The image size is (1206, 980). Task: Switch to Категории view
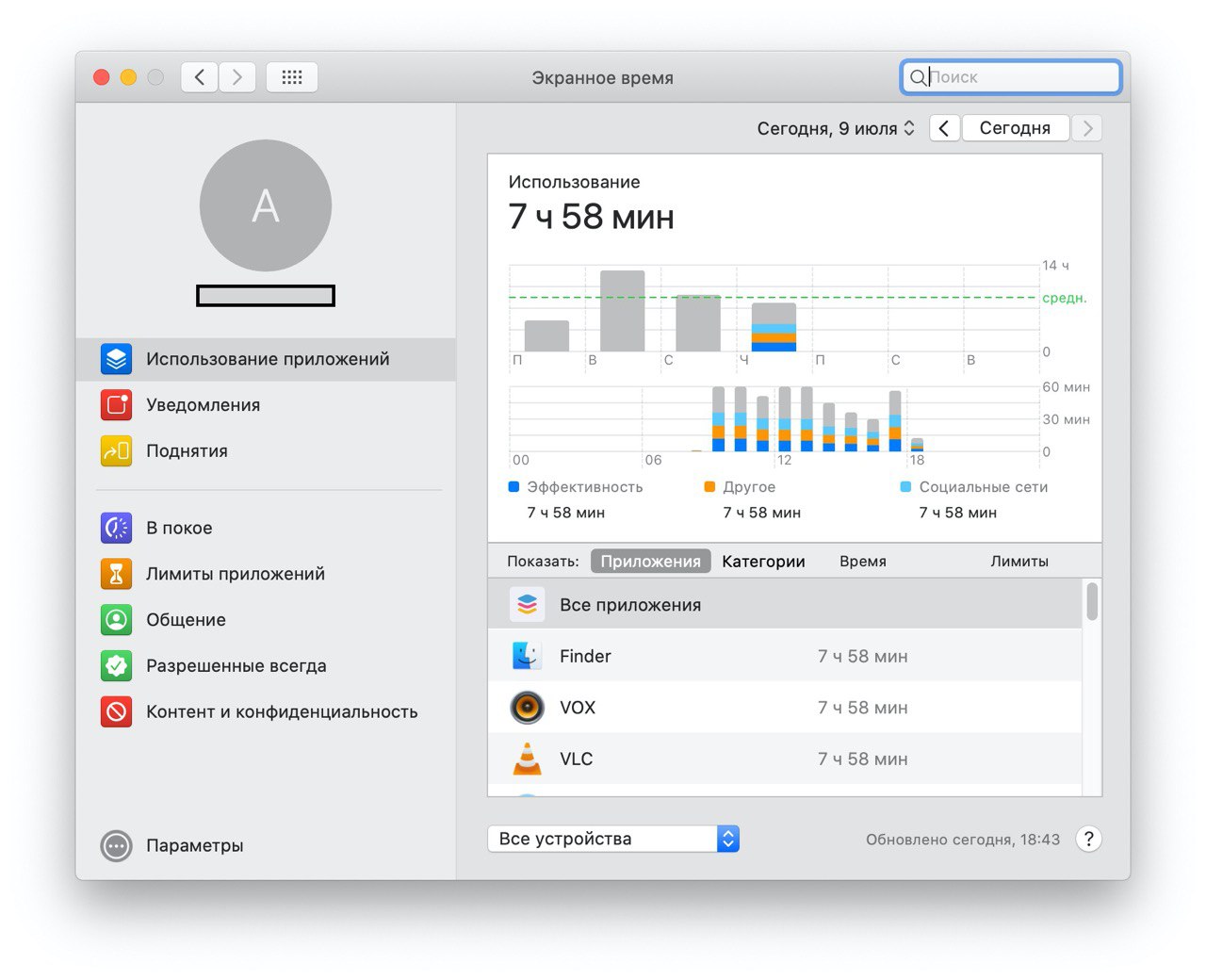pos(763,562)
